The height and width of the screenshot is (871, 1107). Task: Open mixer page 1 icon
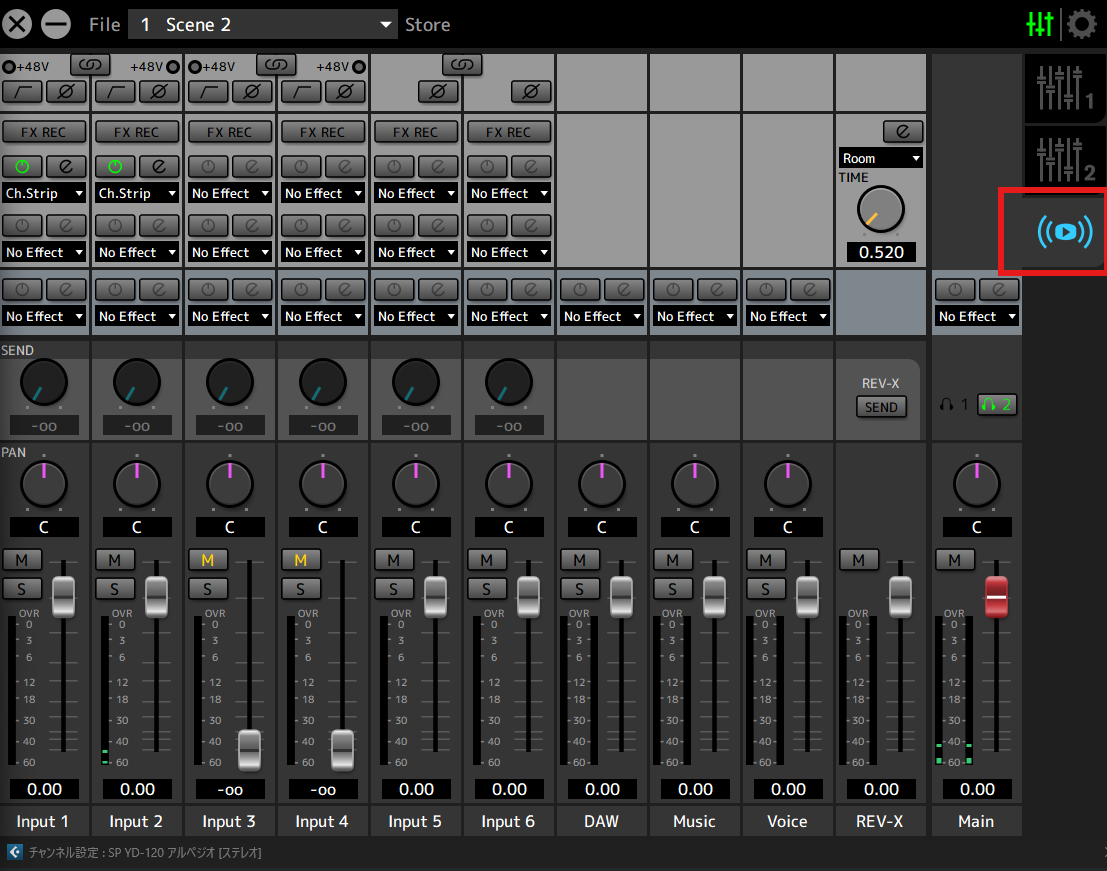1064,89
